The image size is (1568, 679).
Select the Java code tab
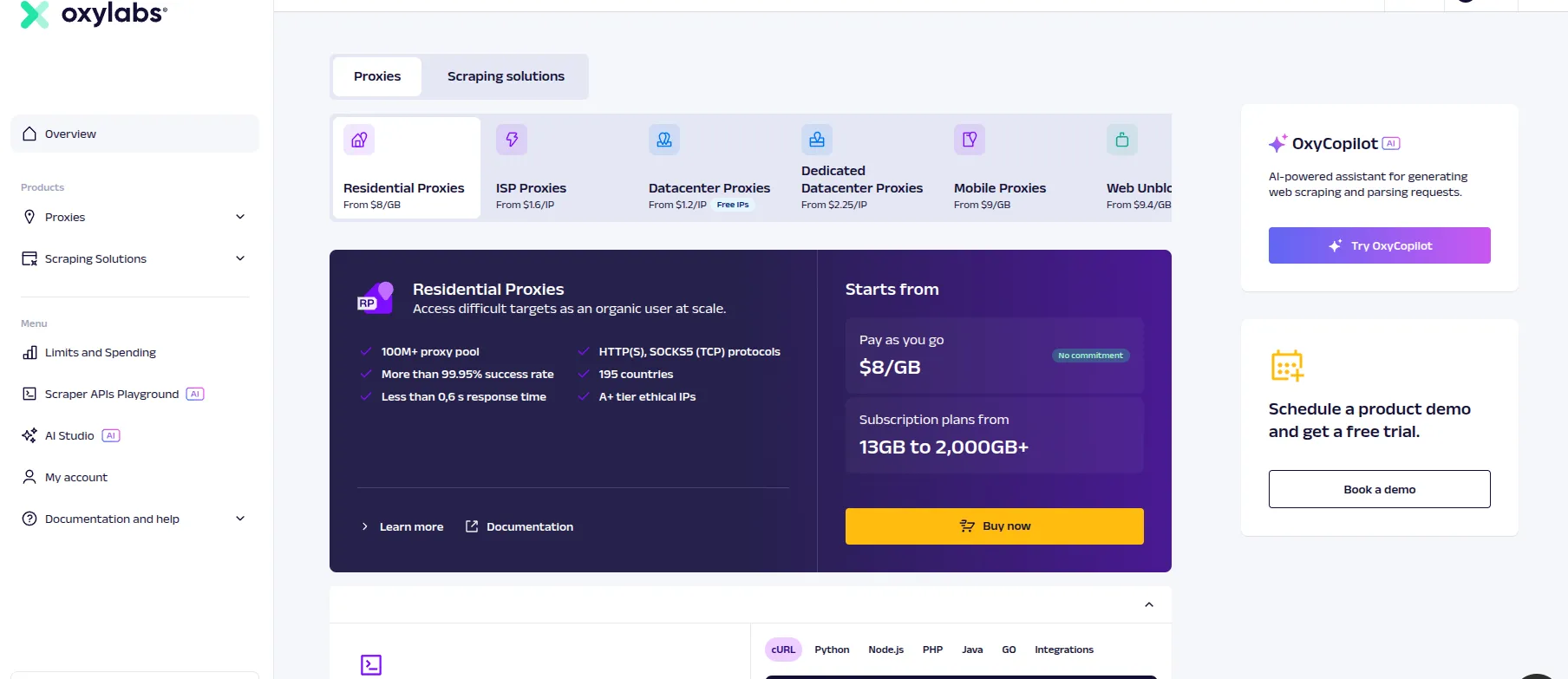click(972, 650)
